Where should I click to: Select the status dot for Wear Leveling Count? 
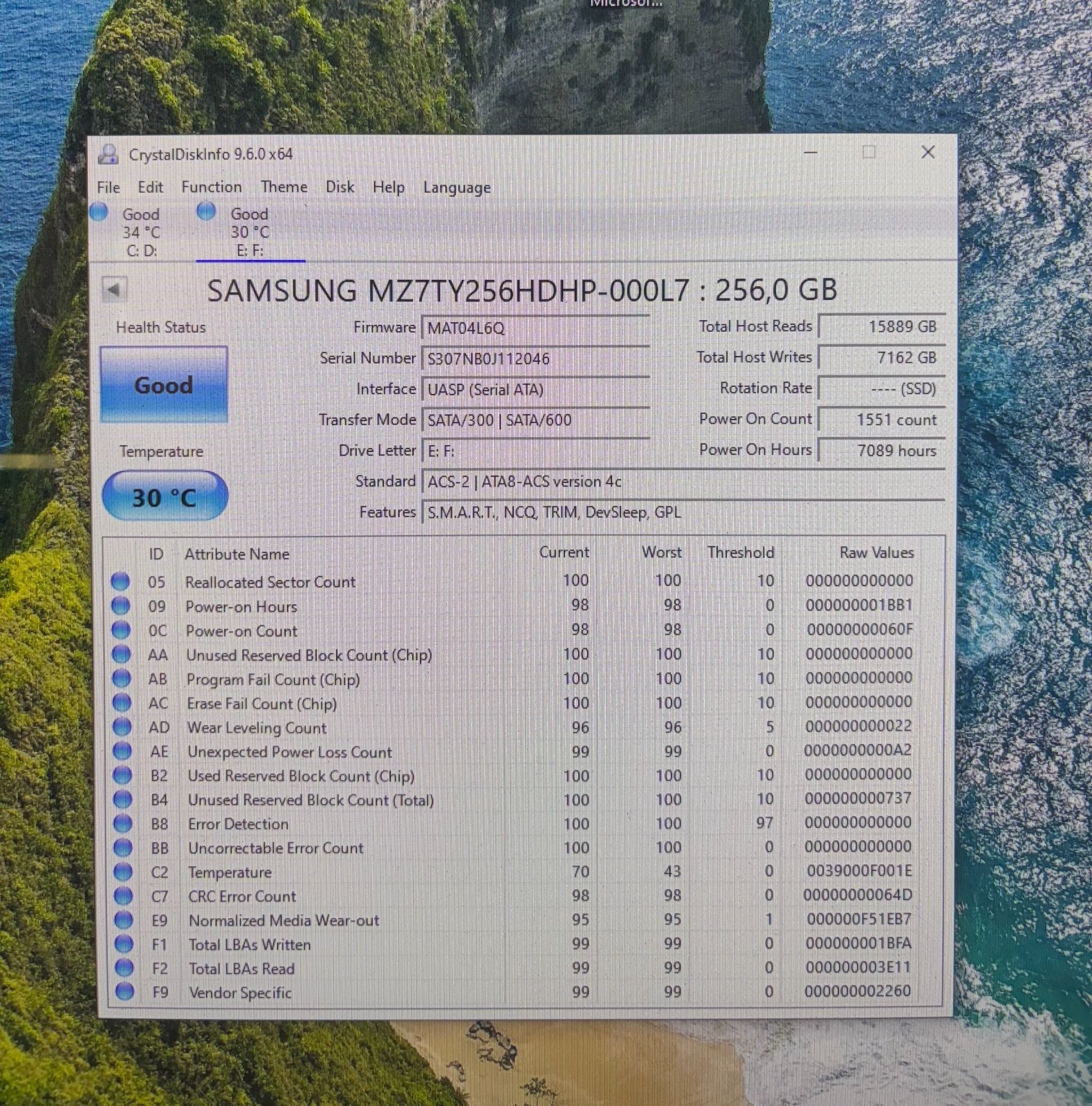[x=122, y=727]
